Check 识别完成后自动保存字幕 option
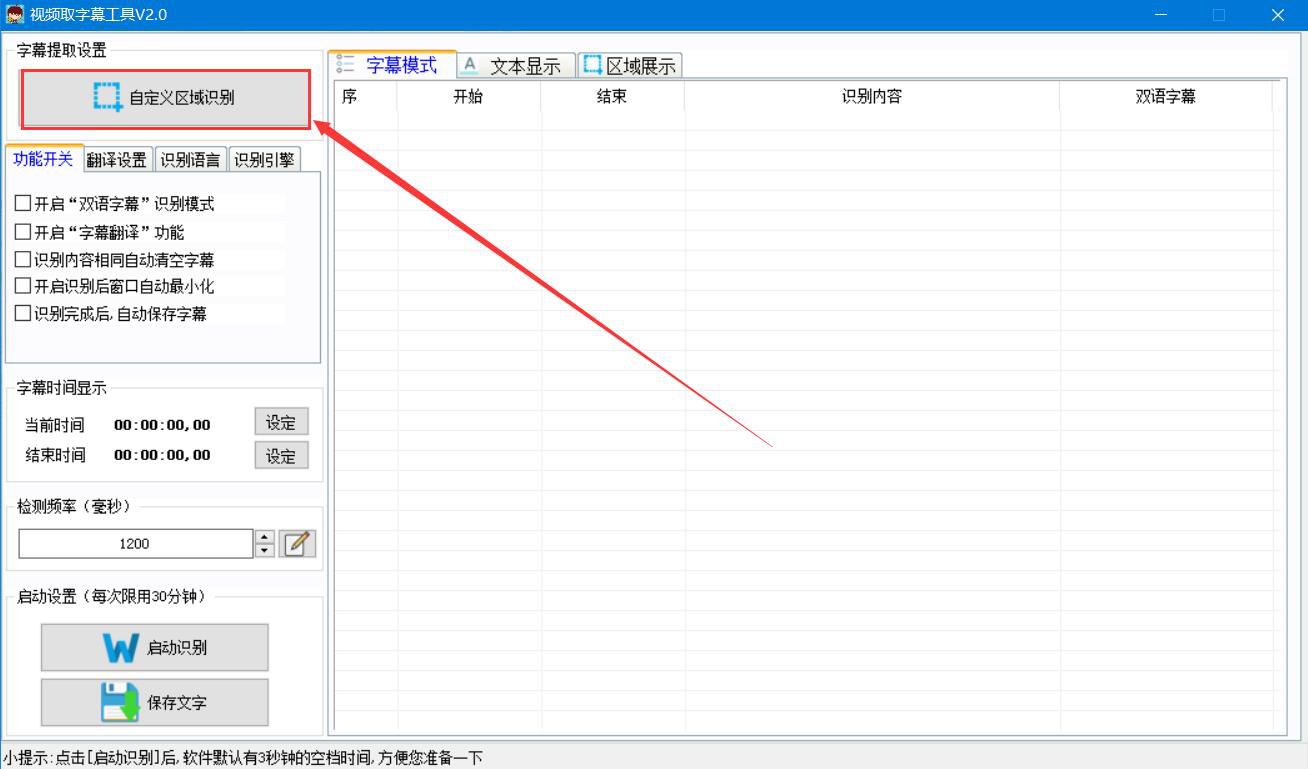The width and height of the screenshot is (1308, 769). pos(23,313)
